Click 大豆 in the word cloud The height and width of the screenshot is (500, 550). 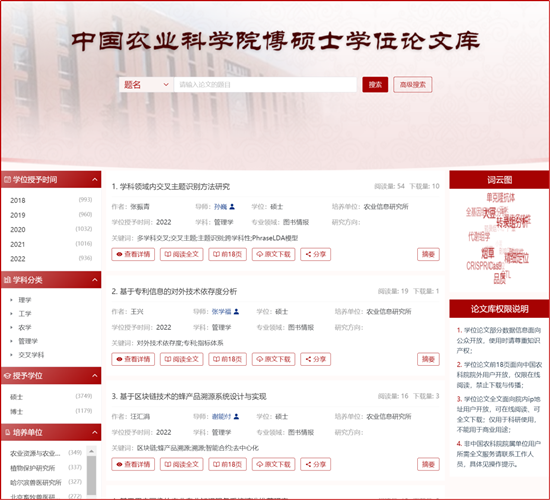489,213
